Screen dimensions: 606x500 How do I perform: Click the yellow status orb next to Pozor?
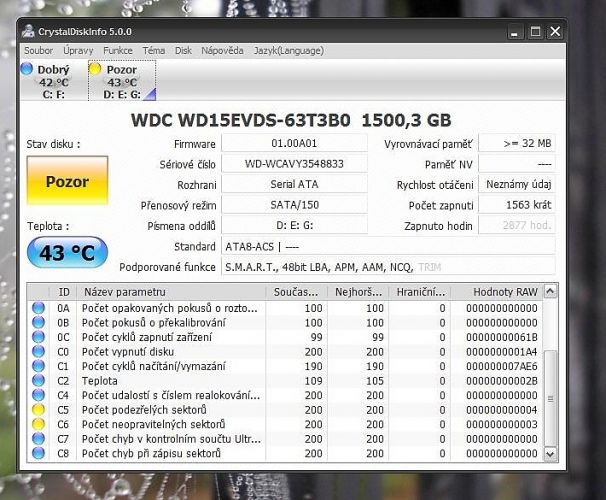pos(95,69)
